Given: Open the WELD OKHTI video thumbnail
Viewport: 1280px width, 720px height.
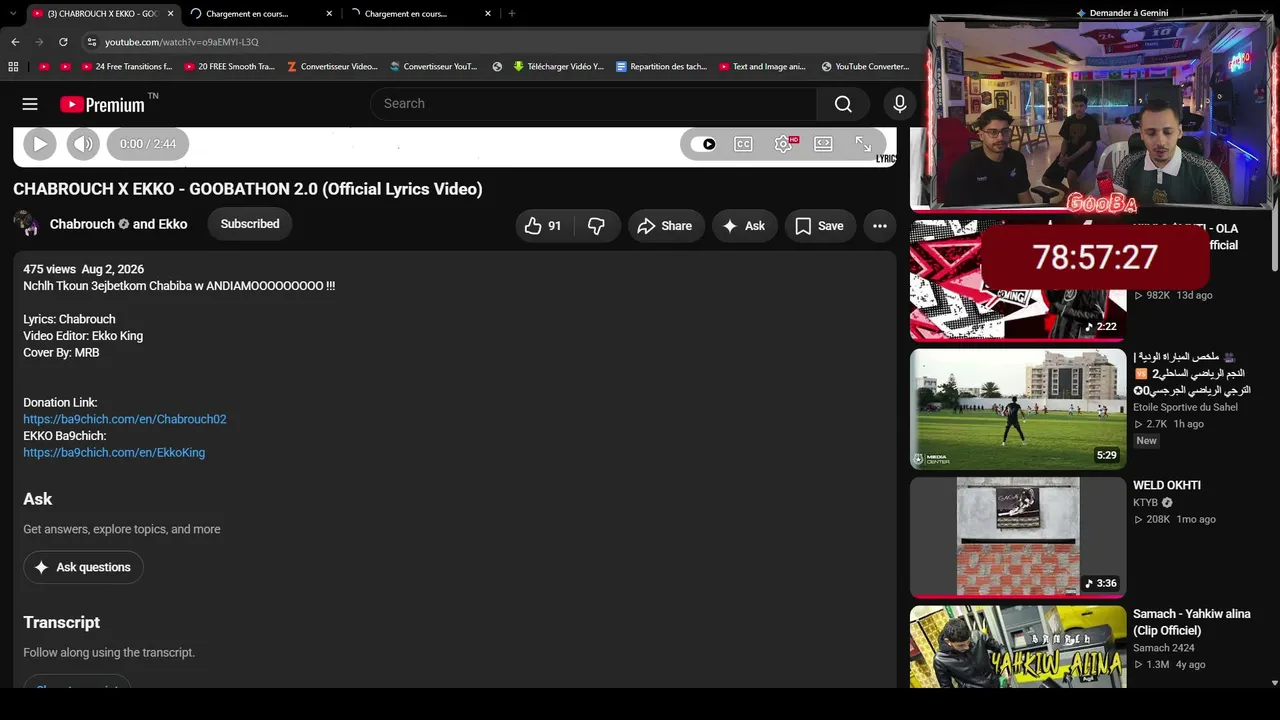Looking at the screenshot, I should (x=1018, y=538).
